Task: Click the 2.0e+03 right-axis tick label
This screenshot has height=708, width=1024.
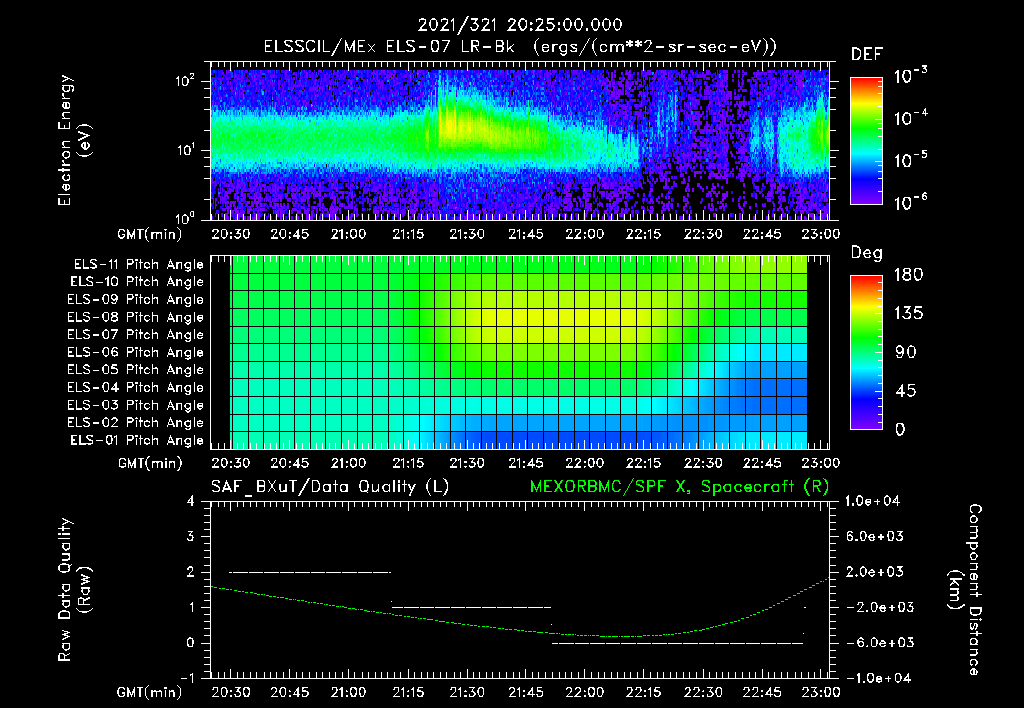Action: (875, 571)
